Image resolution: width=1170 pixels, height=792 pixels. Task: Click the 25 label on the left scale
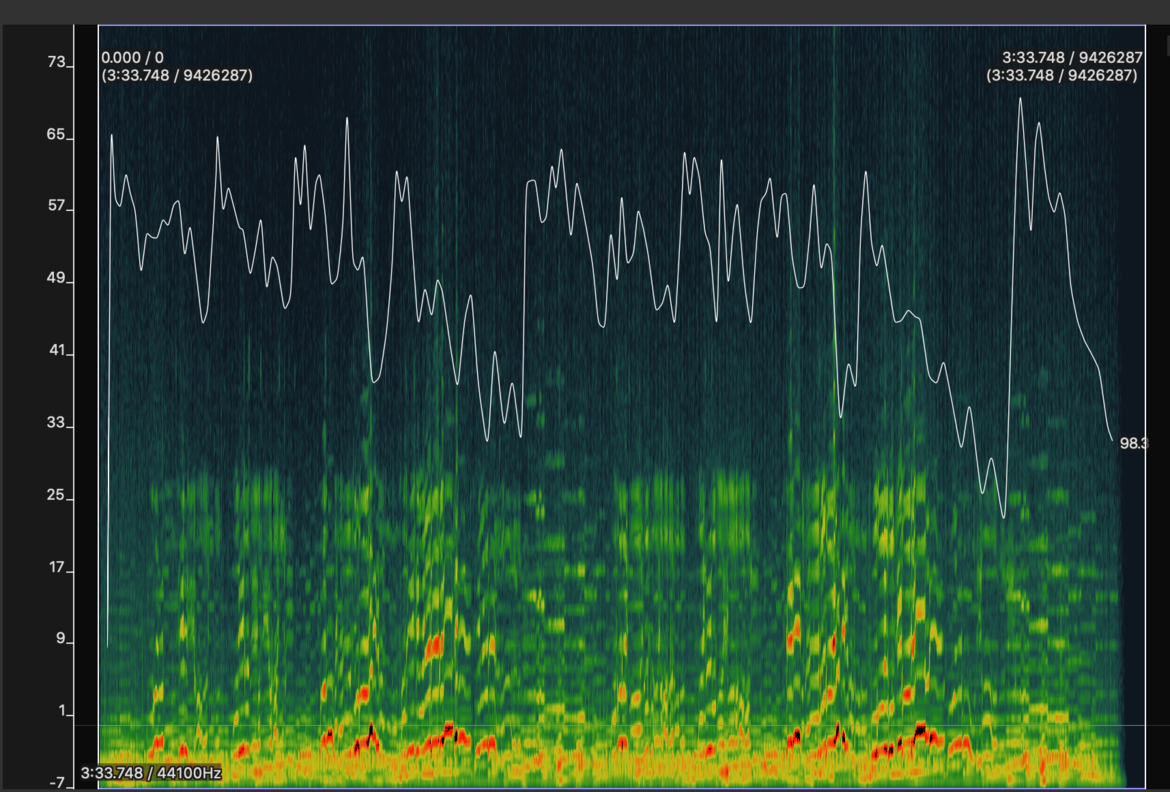tap(55, 495)
